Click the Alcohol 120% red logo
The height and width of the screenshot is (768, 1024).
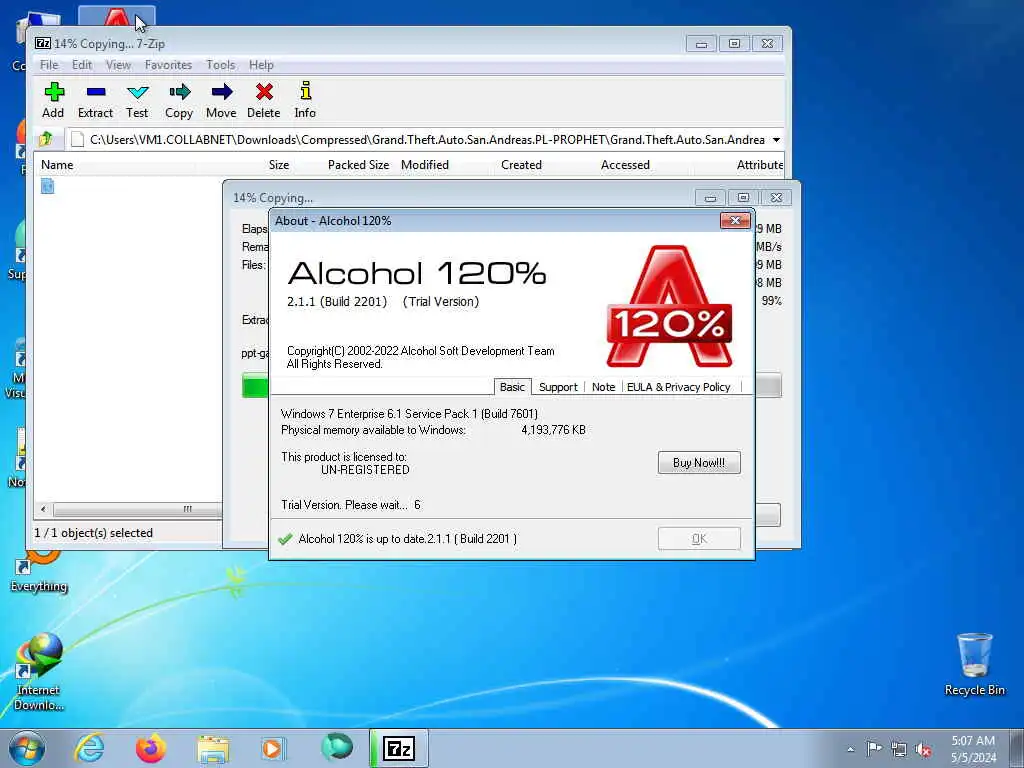point(669,306)
